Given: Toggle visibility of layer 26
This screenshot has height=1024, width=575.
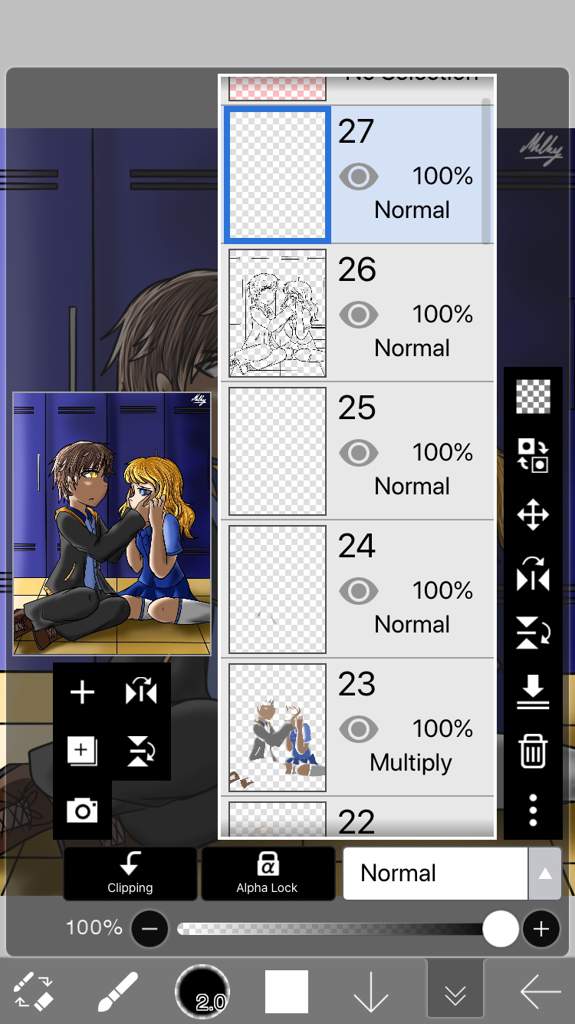Looking at the screenshot, I should point(358,315).
